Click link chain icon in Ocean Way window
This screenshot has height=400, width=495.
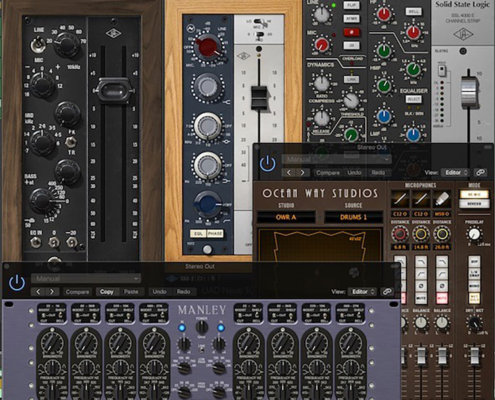tap(480, 173)
